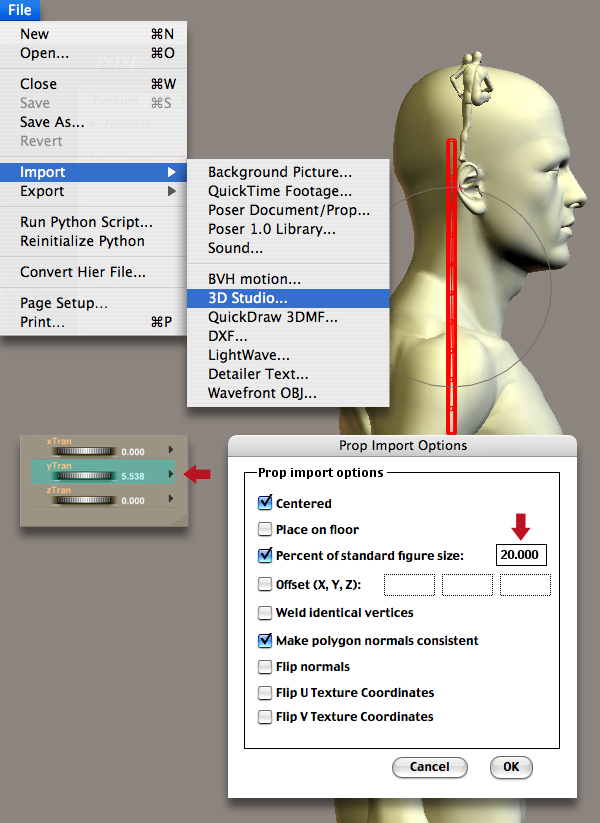Select Open... in the File menu

click(93, 53)
